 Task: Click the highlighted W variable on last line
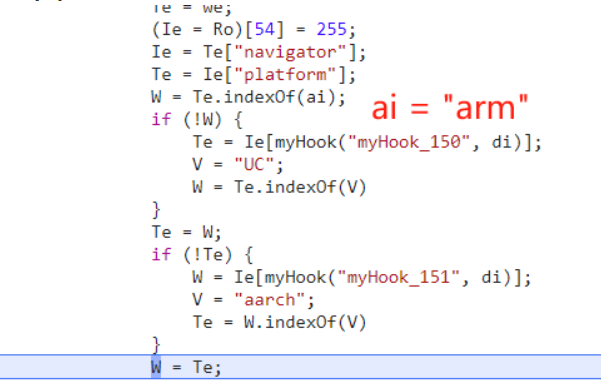(156, 367)
